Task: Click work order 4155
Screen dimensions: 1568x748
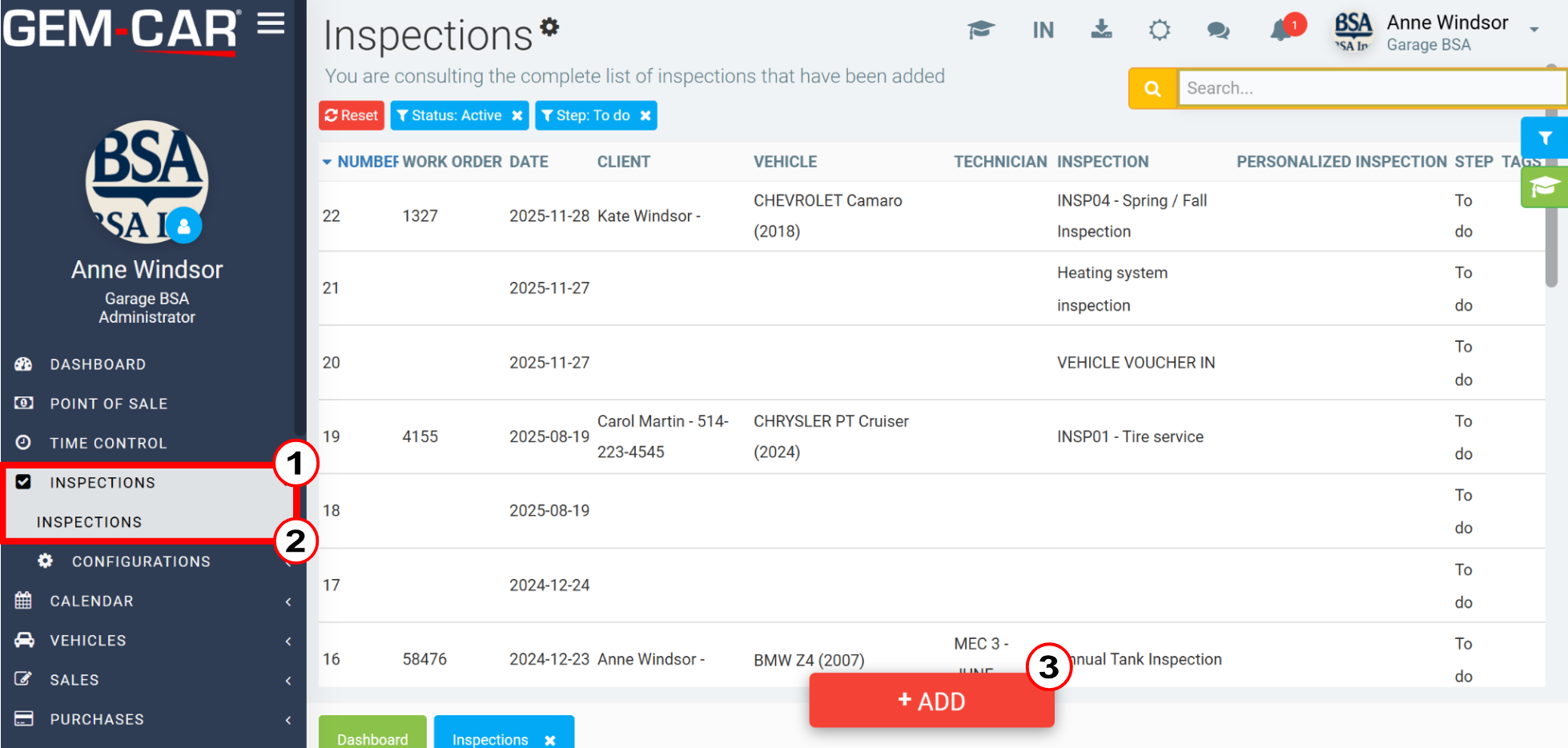Action: 420,436
